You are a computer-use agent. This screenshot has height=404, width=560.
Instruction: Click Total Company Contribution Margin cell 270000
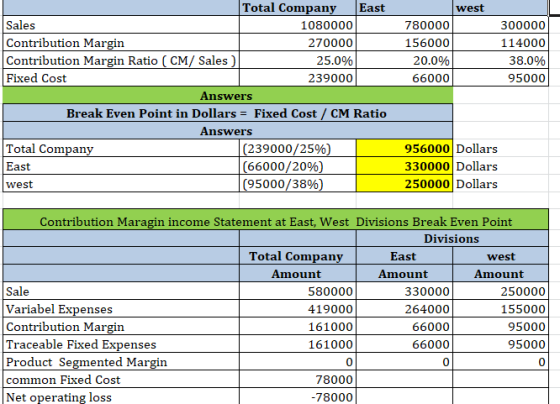(298, 43)
